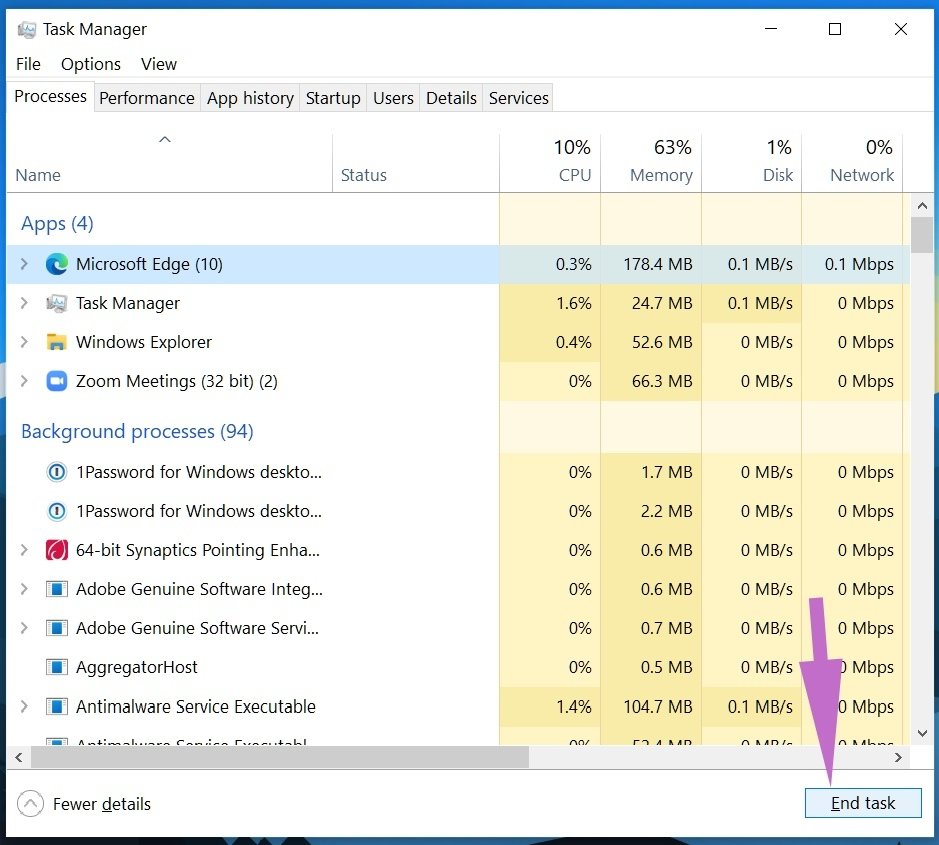Click second 1Password icon with 2.2 MB
The width and height of the screenshot is (939, 845).
57,511
